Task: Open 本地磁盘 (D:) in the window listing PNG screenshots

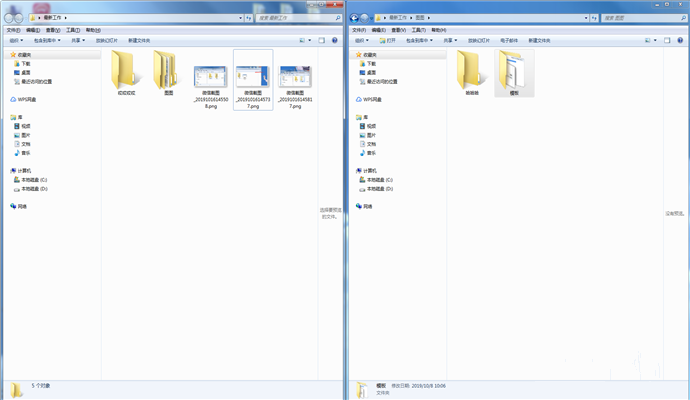Action: (30, 189)
